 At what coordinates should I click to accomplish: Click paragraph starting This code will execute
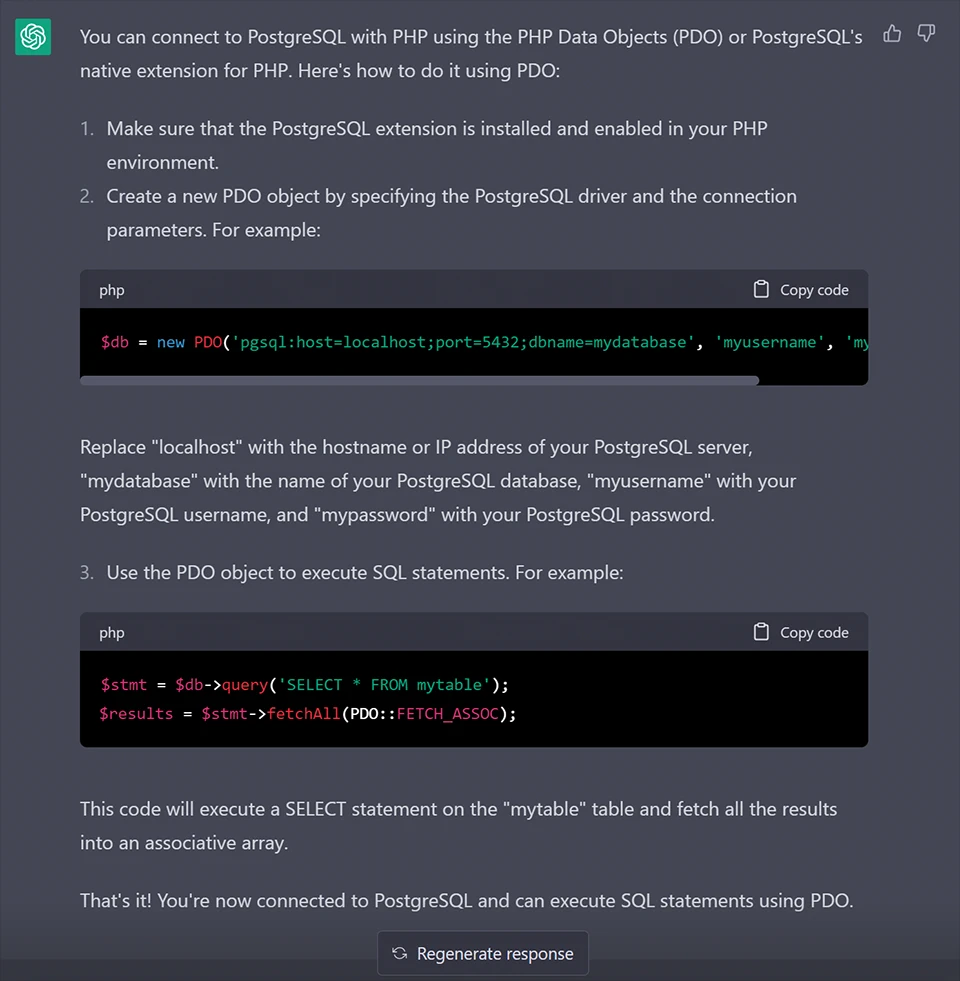458,826
